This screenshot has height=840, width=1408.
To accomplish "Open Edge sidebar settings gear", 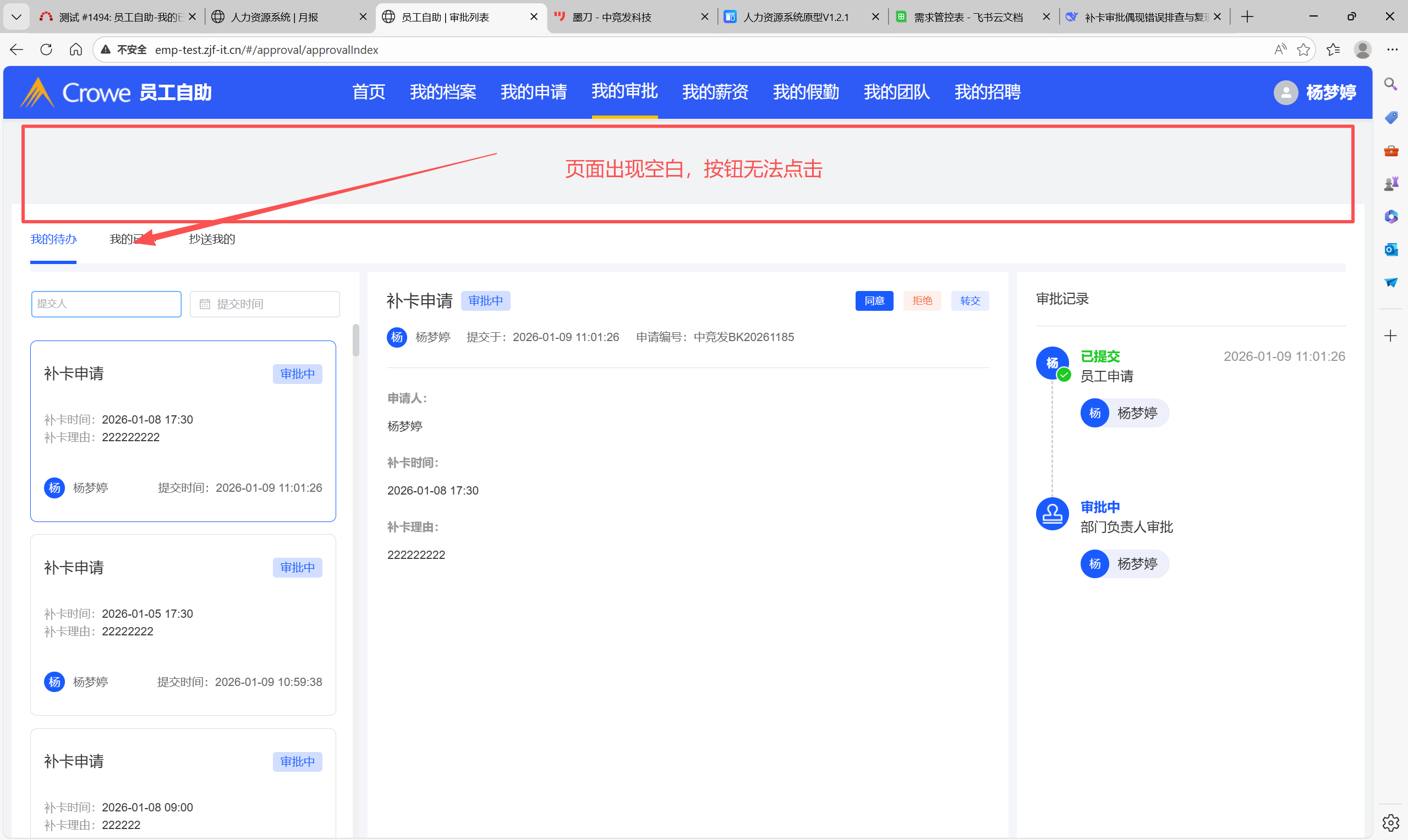I will click(1390, 822).
